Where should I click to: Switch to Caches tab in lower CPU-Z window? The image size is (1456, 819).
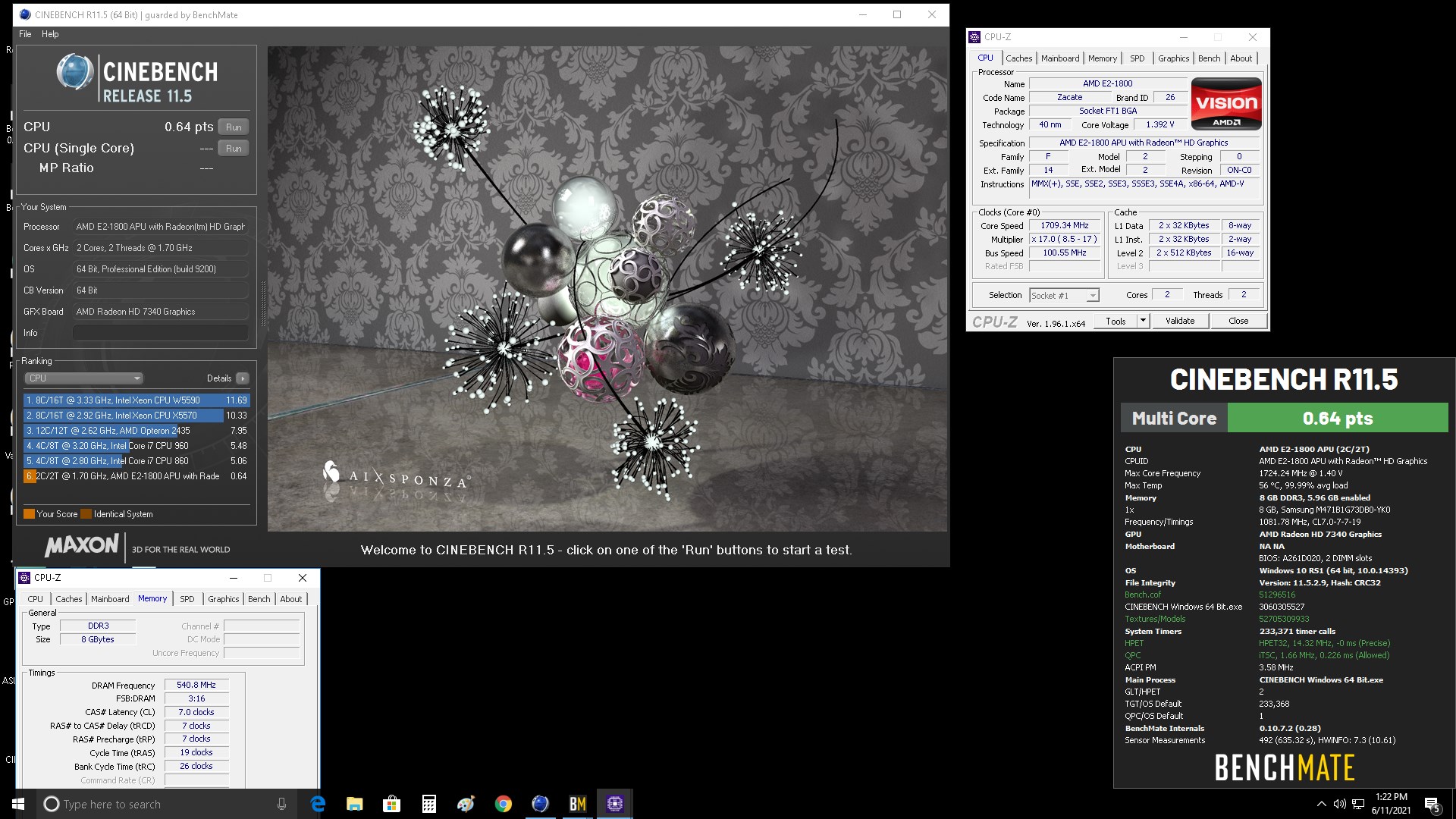(68, 599)
